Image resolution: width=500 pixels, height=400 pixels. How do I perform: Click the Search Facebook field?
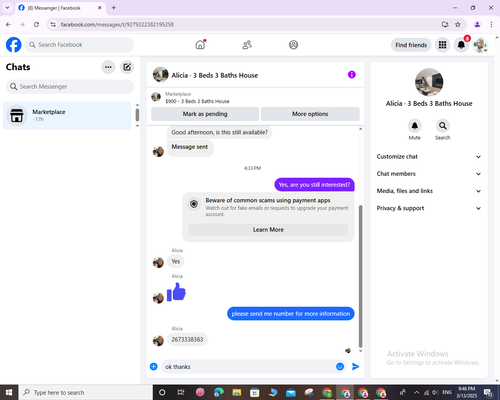click(x=79, y=45)
